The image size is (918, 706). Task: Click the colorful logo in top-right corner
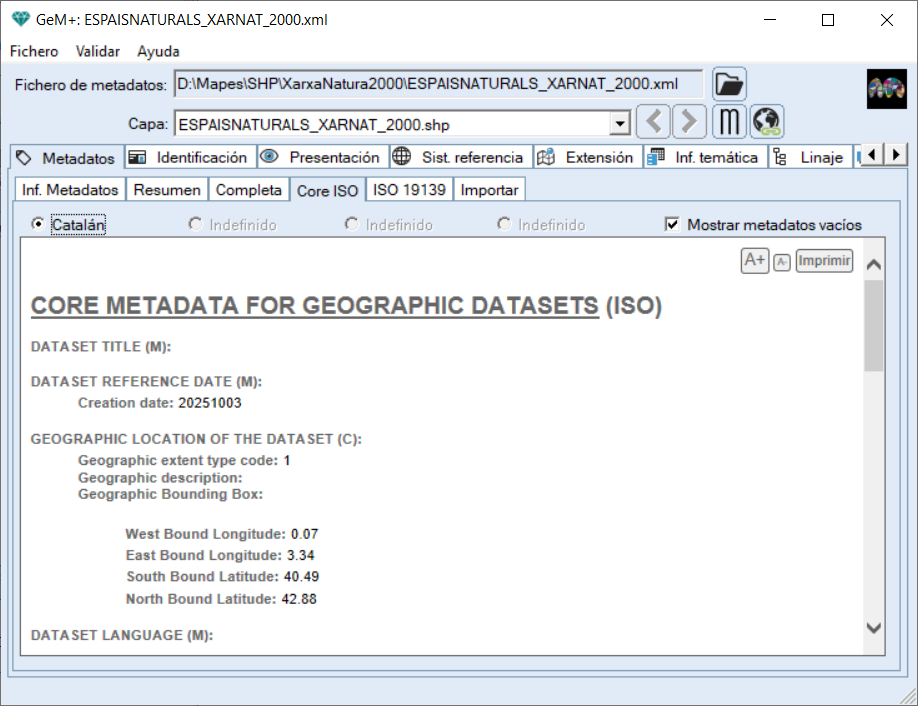[x=885, y=89]
